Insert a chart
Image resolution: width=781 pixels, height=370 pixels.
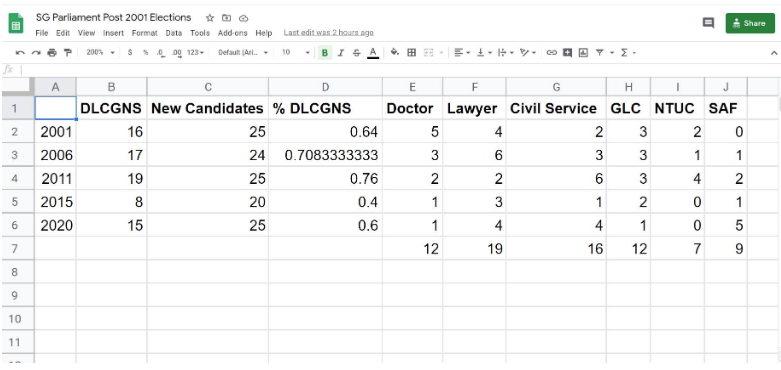tap(583, 52)
